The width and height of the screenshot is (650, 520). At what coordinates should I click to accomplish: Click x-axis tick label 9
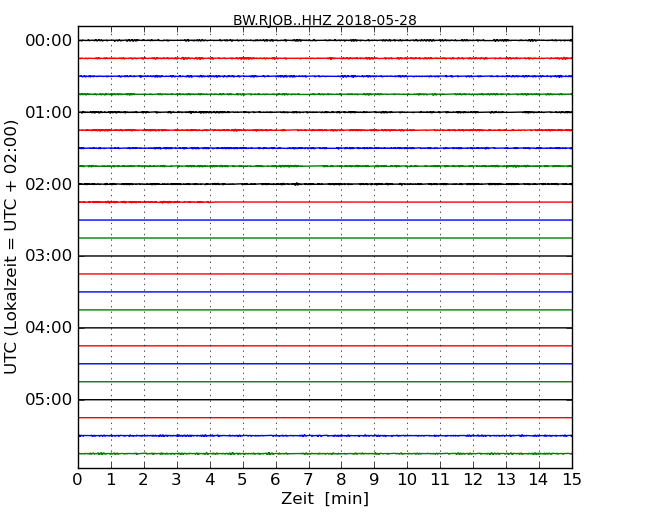click(374, 480)
